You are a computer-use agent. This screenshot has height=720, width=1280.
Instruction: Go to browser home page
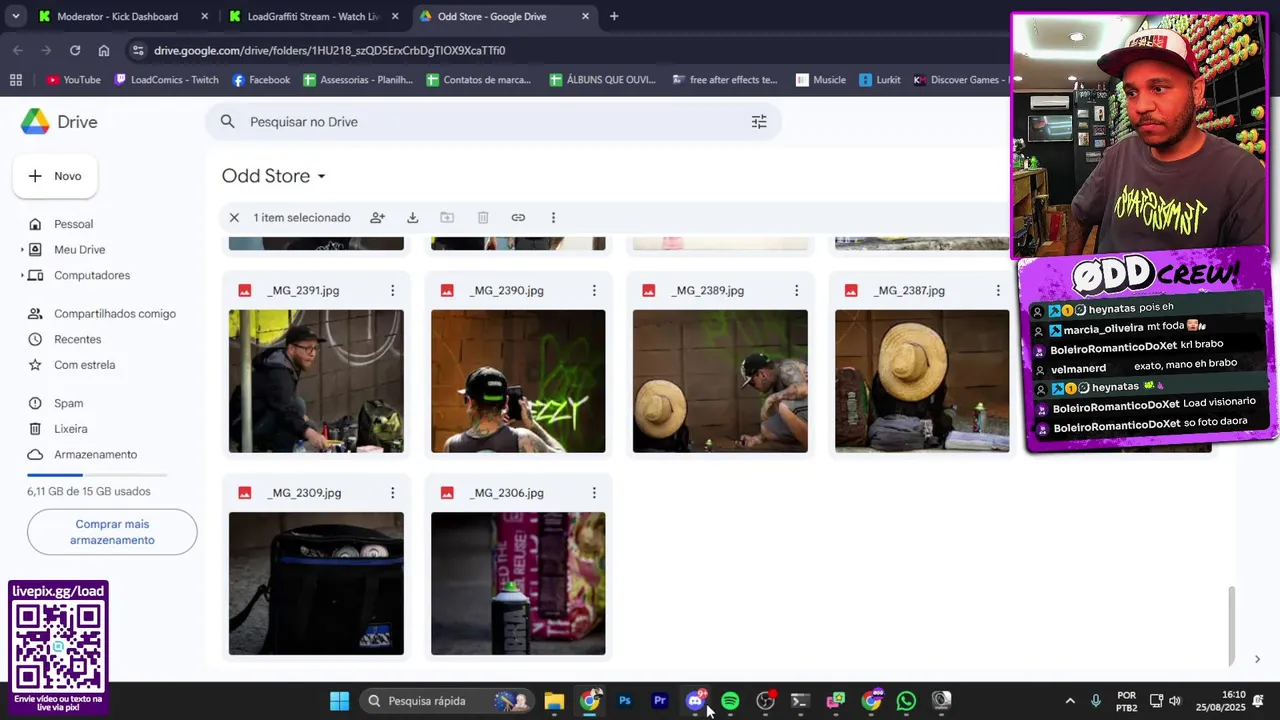pos(104,50)
